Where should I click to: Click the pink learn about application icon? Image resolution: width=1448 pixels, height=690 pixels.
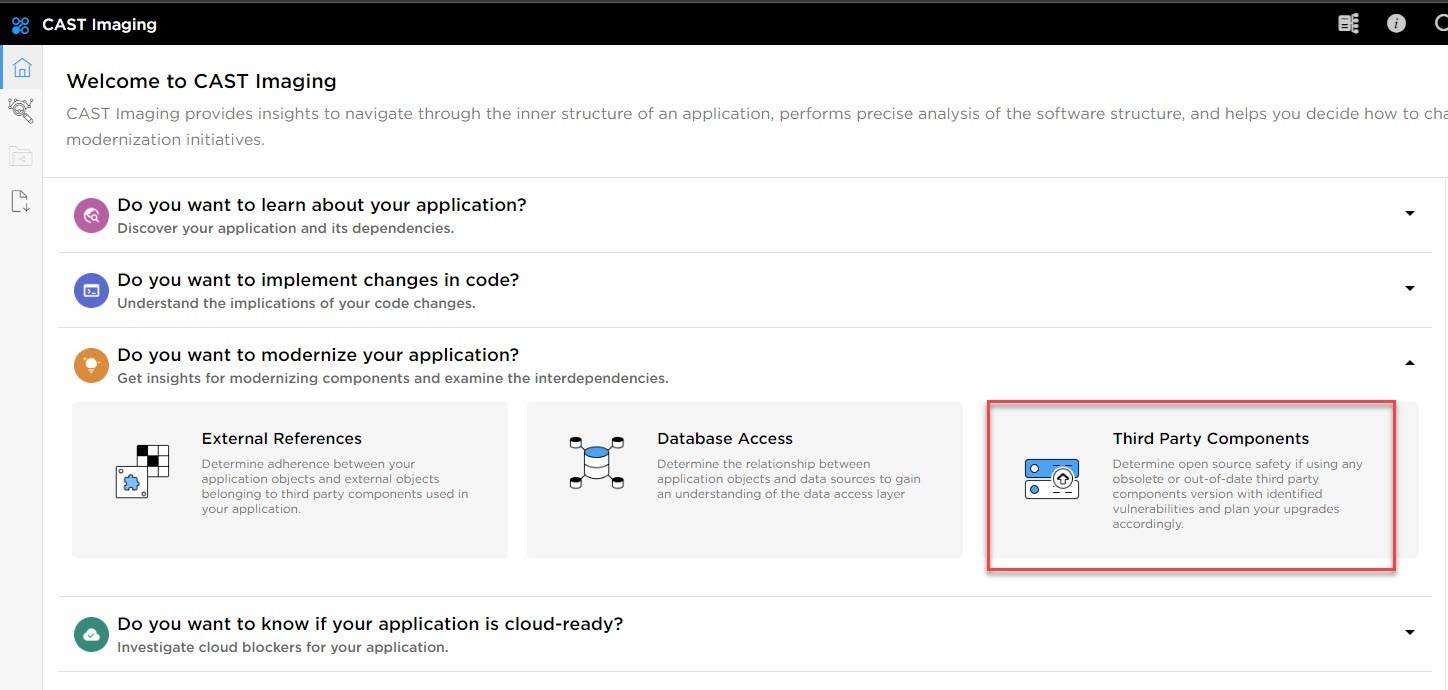click(x=91, y=215)
